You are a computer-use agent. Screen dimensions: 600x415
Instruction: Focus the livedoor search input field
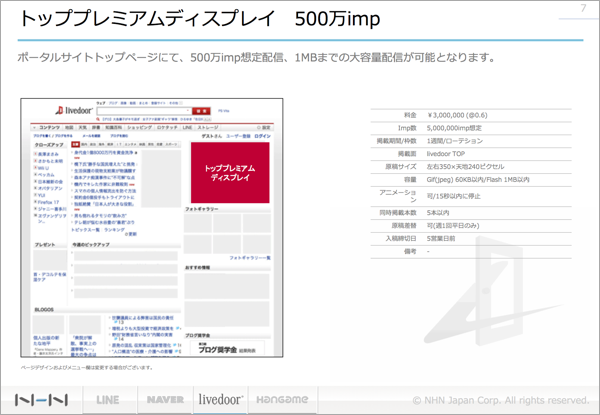(x=144, y=111)
